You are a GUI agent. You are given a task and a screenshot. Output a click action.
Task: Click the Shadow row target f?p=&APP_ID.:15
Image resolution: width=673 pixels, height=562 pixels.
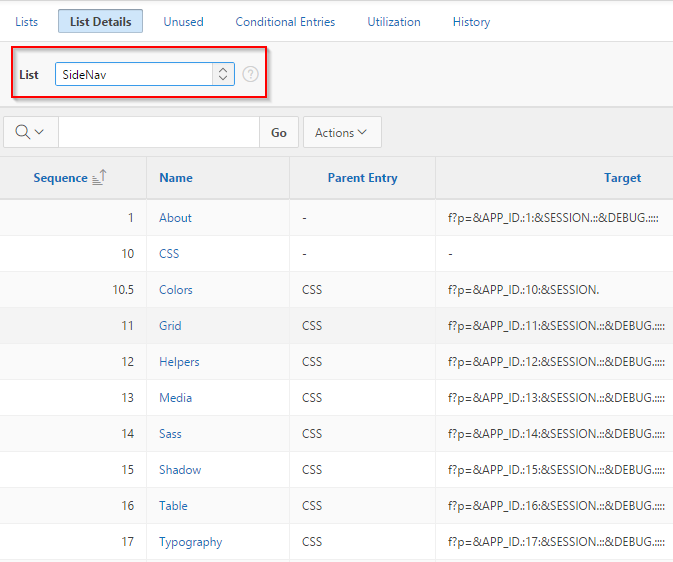tap(556, 470)
